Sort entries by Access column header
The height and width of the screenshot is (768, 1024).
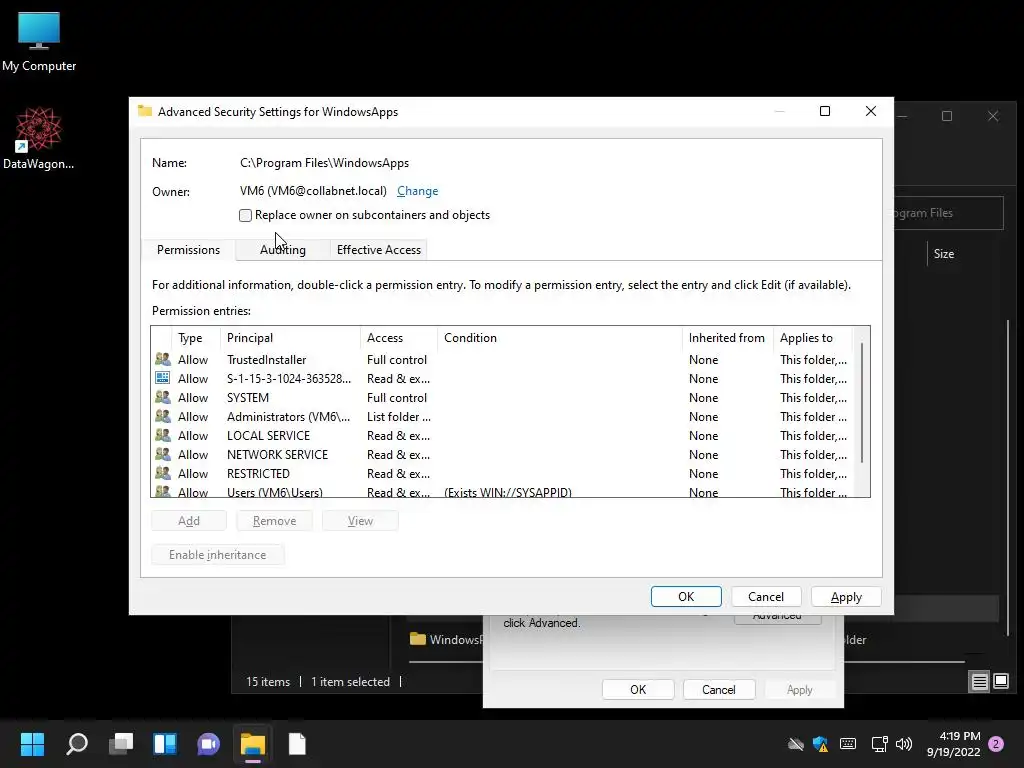399,338
